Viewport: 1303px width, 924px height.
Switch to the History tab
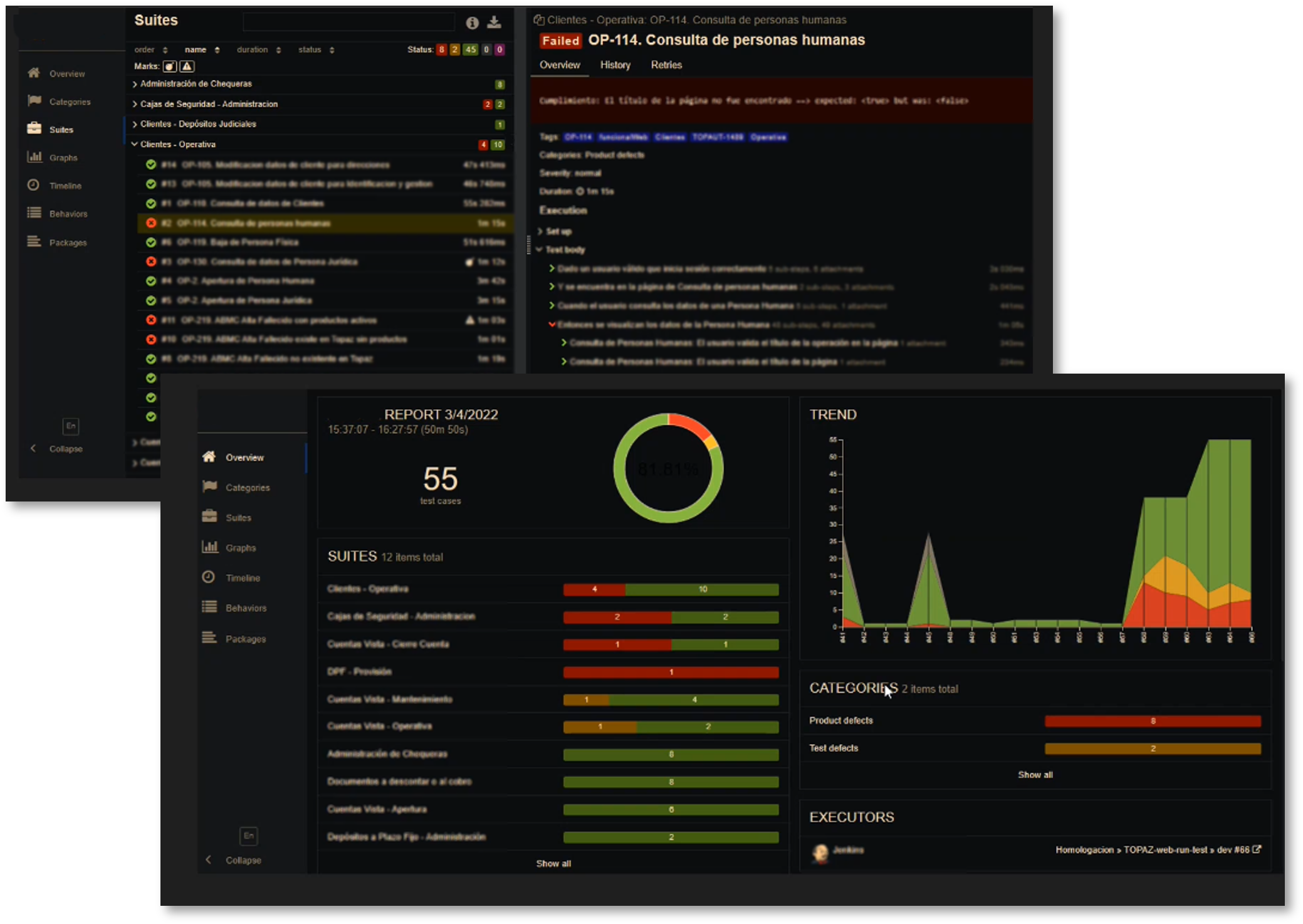615,65
